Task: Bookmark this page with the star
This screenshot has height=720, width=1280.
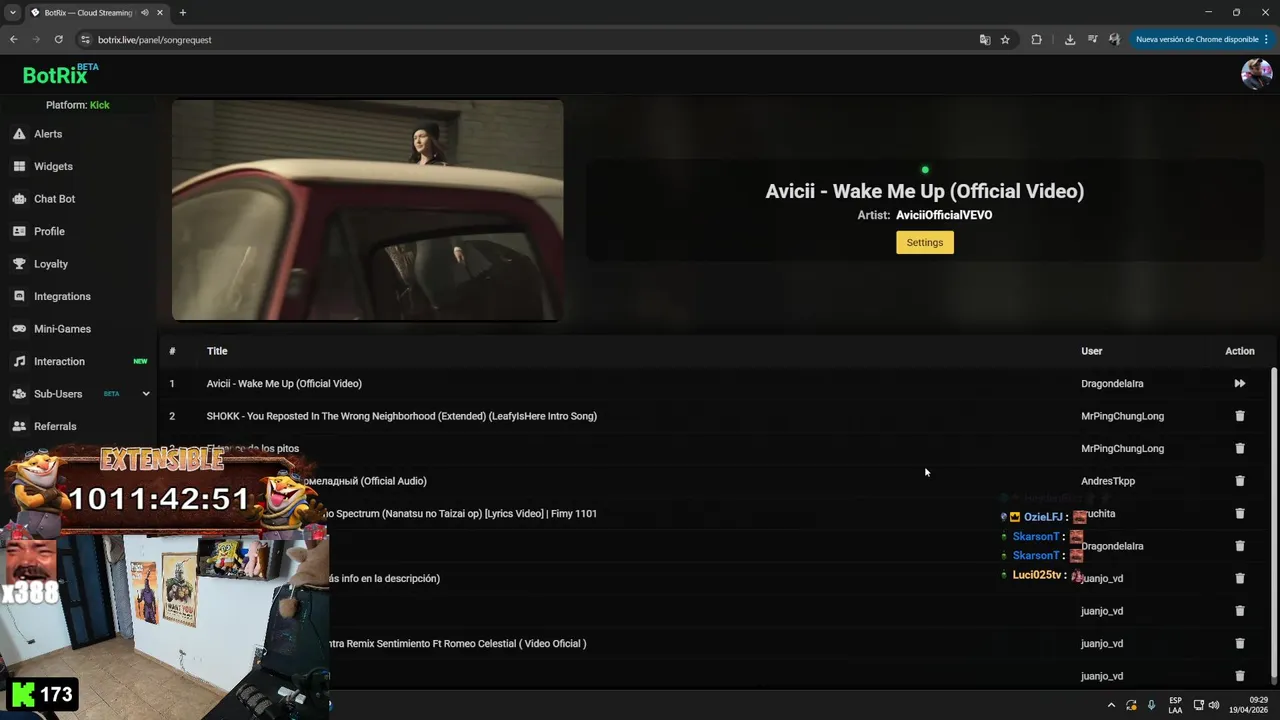Action: 1005,40
